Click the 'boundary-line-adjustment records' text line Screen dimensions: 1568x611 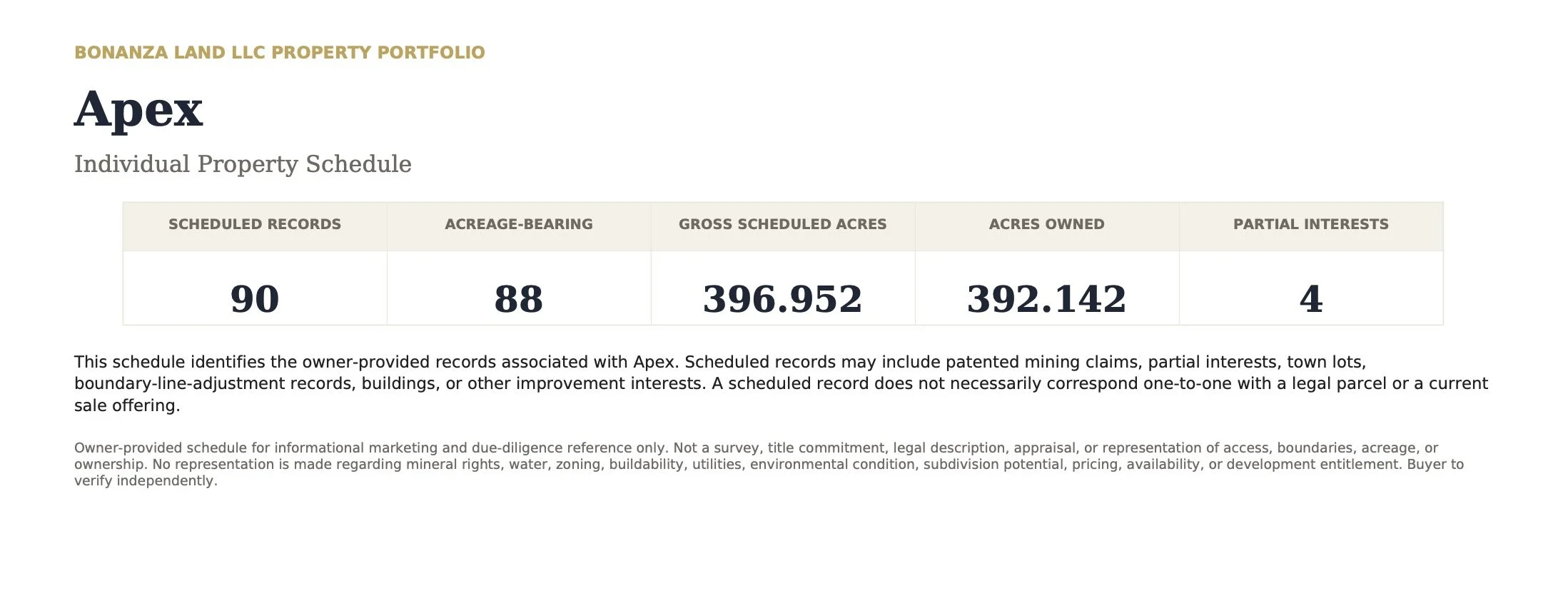782,384
